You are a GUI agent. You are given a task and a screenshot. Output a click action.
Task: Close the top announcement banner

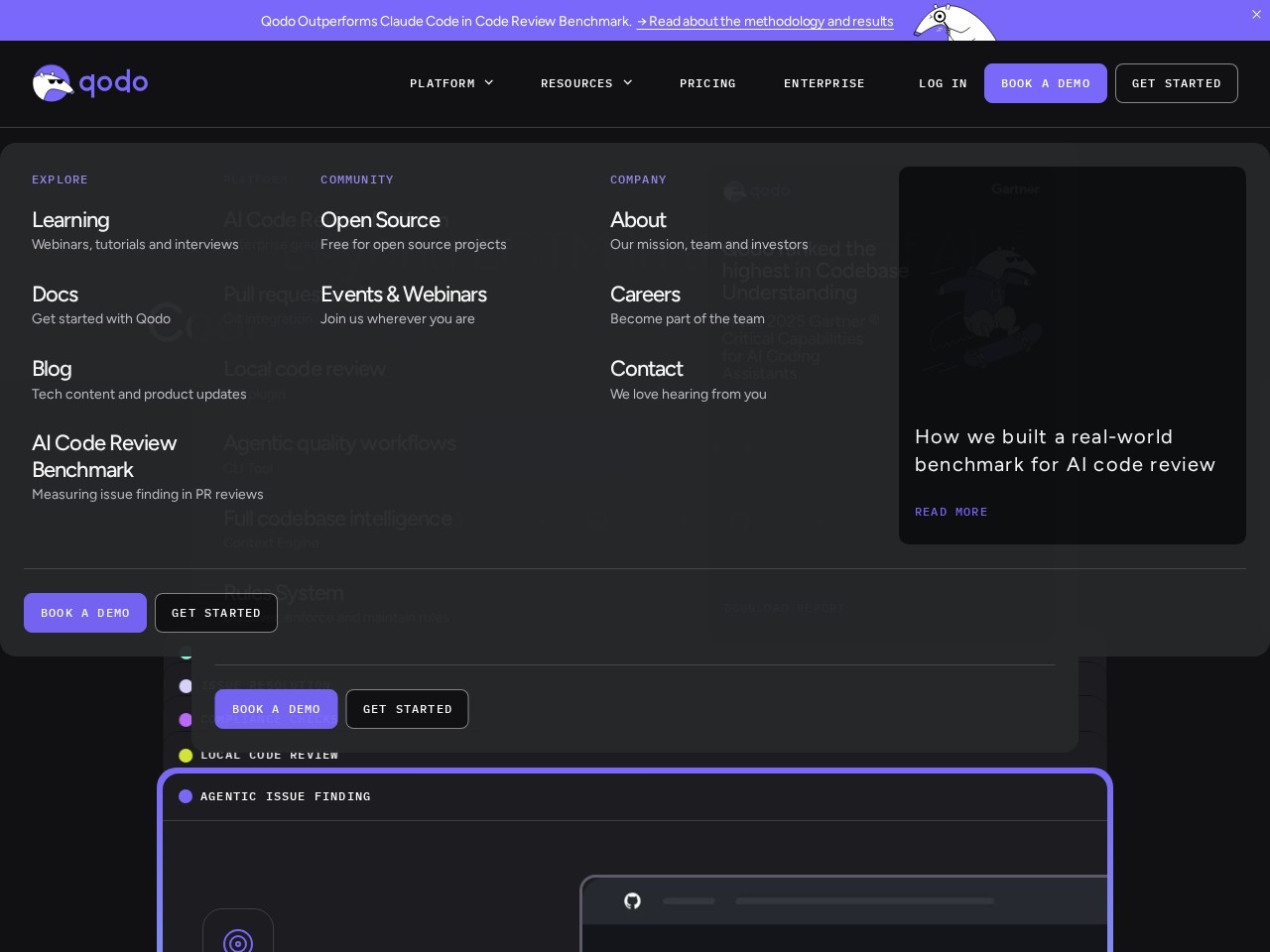point(1257,15)
